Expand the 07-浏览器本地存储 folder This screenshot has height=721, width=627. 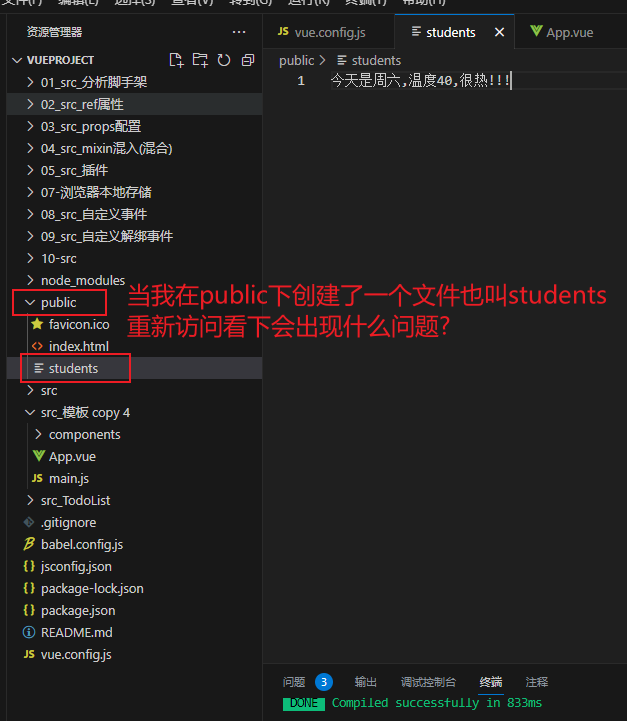[x=30, y=192]
